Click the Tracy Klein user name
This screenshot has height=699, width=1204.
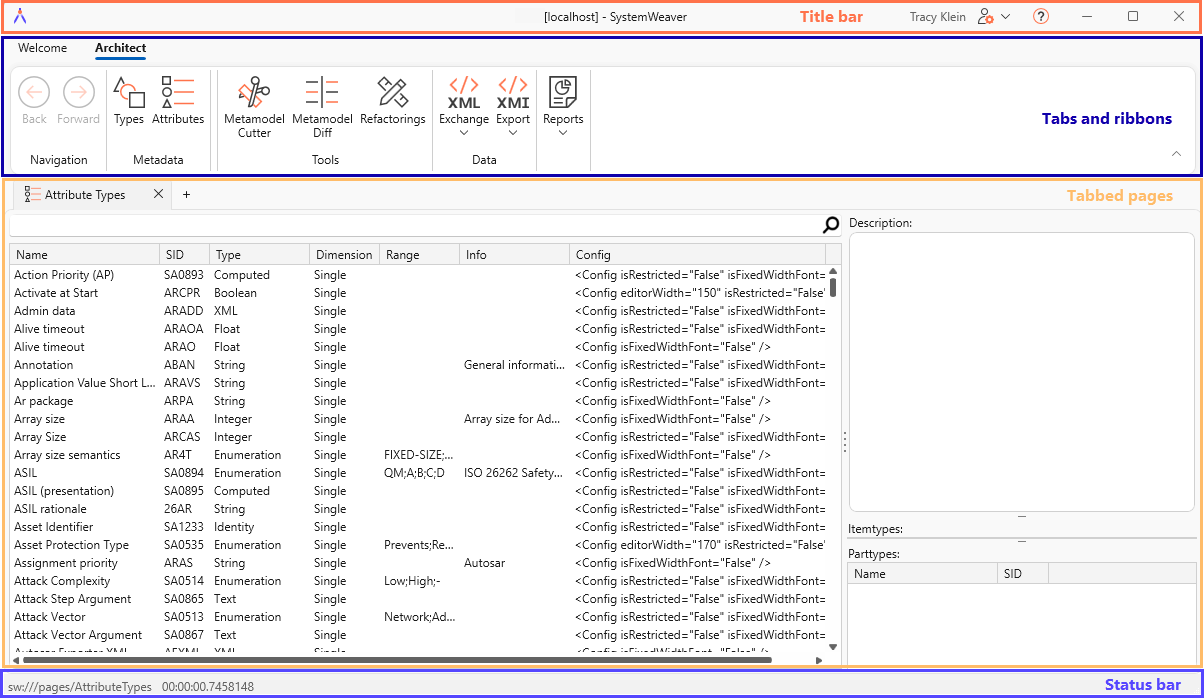[939, 17]
